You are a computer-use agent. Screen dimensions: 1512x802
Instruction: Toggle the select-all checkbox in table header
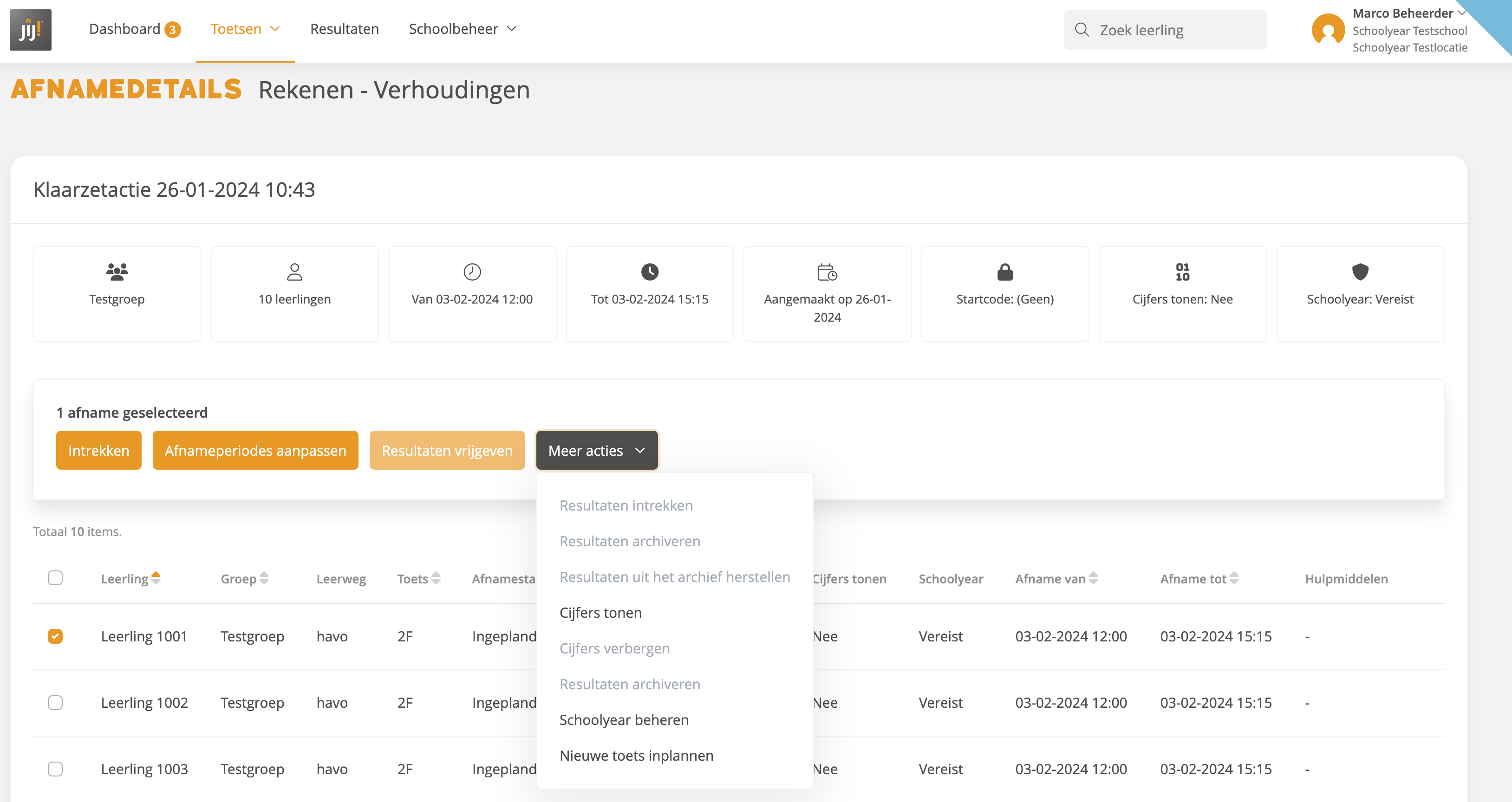coord(55,578)
